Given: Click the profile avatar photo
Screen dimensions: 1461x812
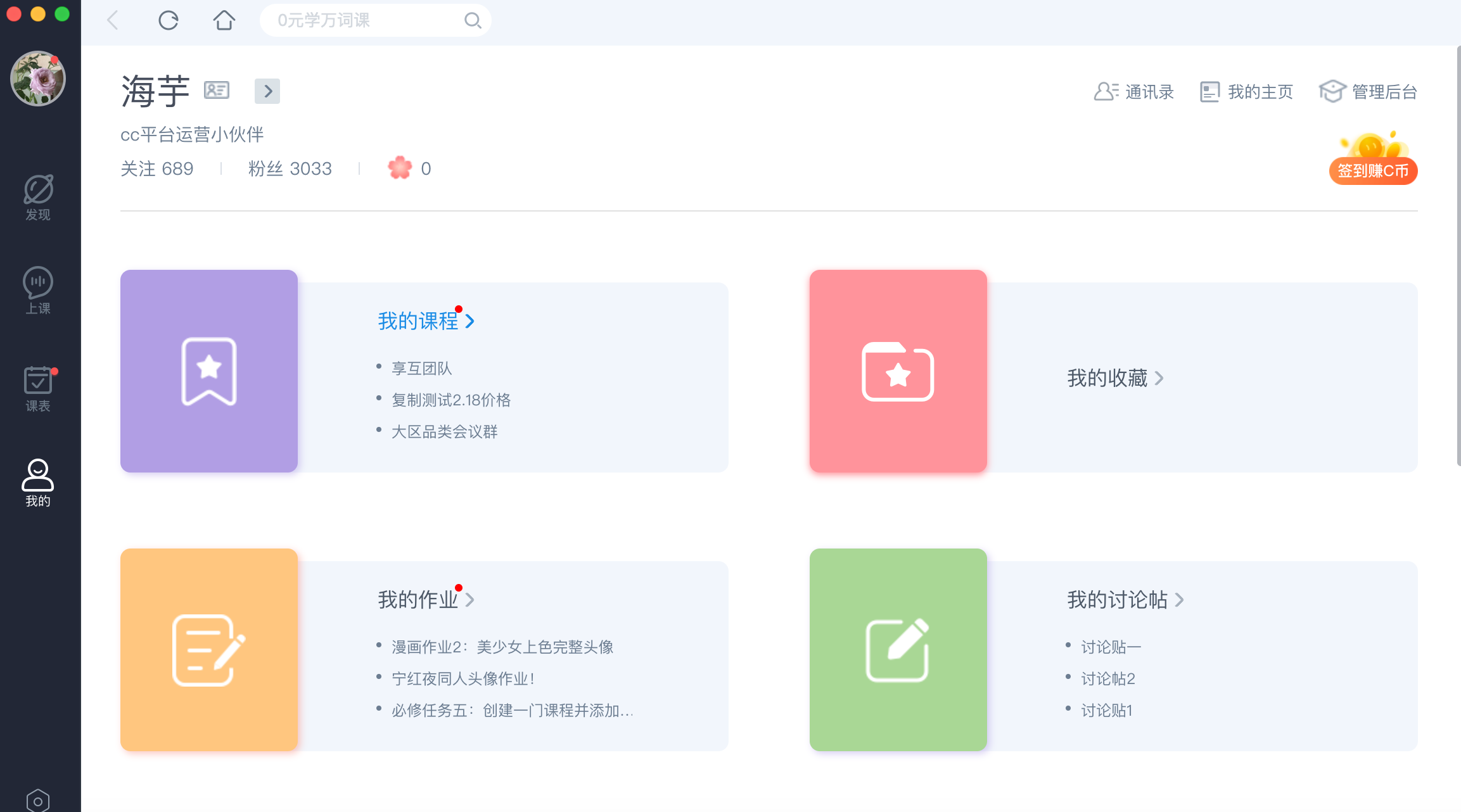Looking at the screenshot, I should tap(38, 78).
